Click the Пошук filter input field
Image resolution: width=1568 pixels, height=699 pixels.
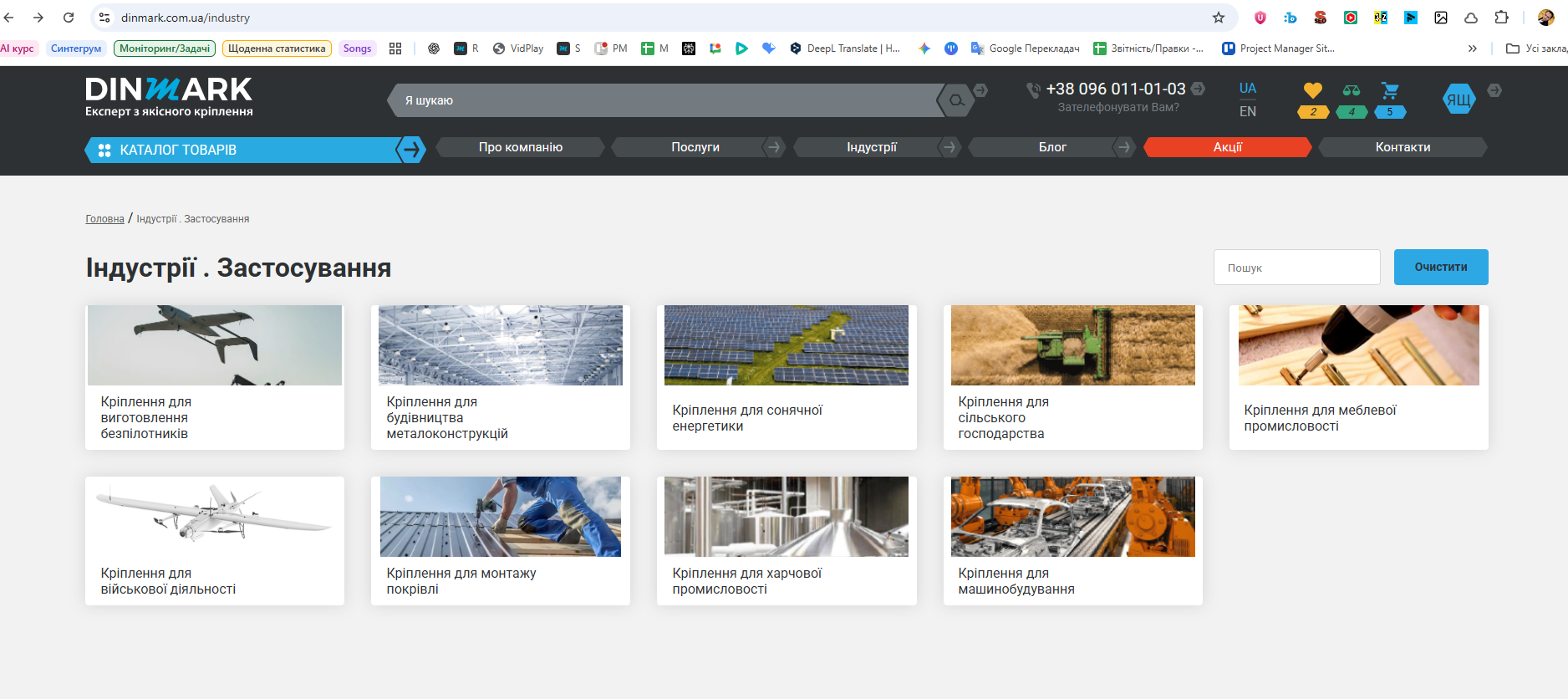point(1296,268)
